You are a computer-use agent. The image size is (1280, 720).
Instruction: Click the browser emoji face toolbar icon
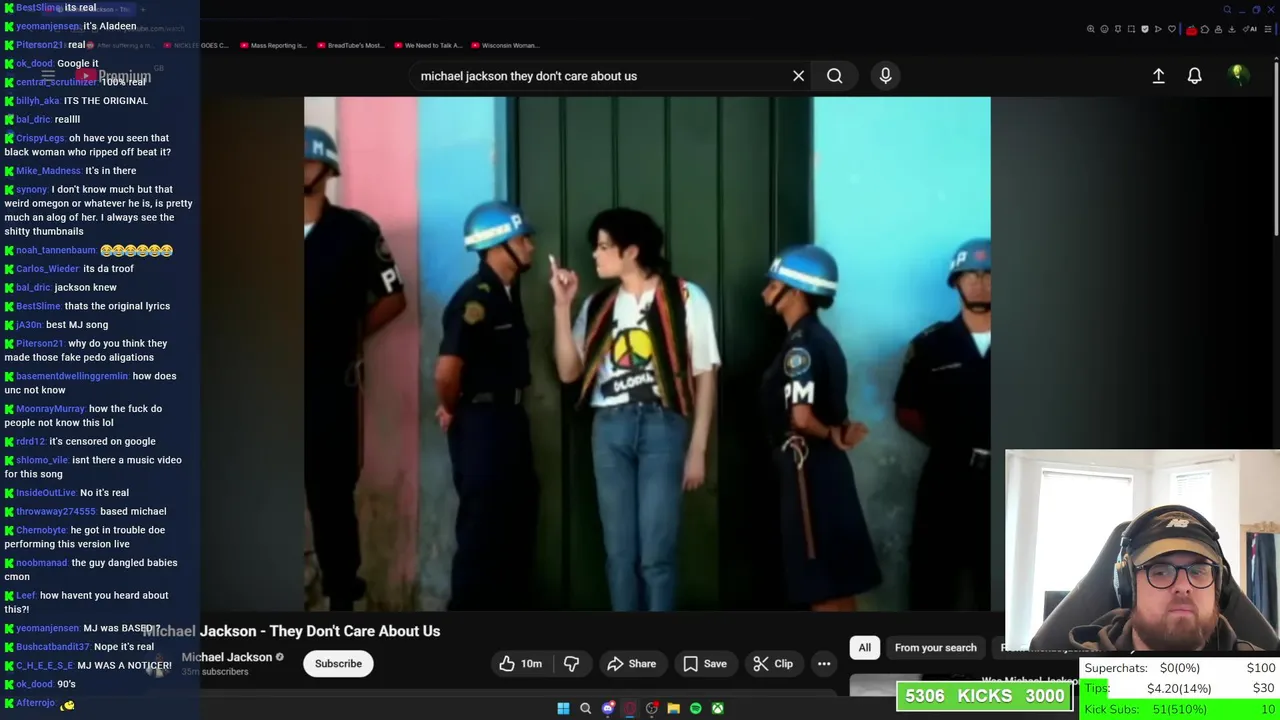1104,29
